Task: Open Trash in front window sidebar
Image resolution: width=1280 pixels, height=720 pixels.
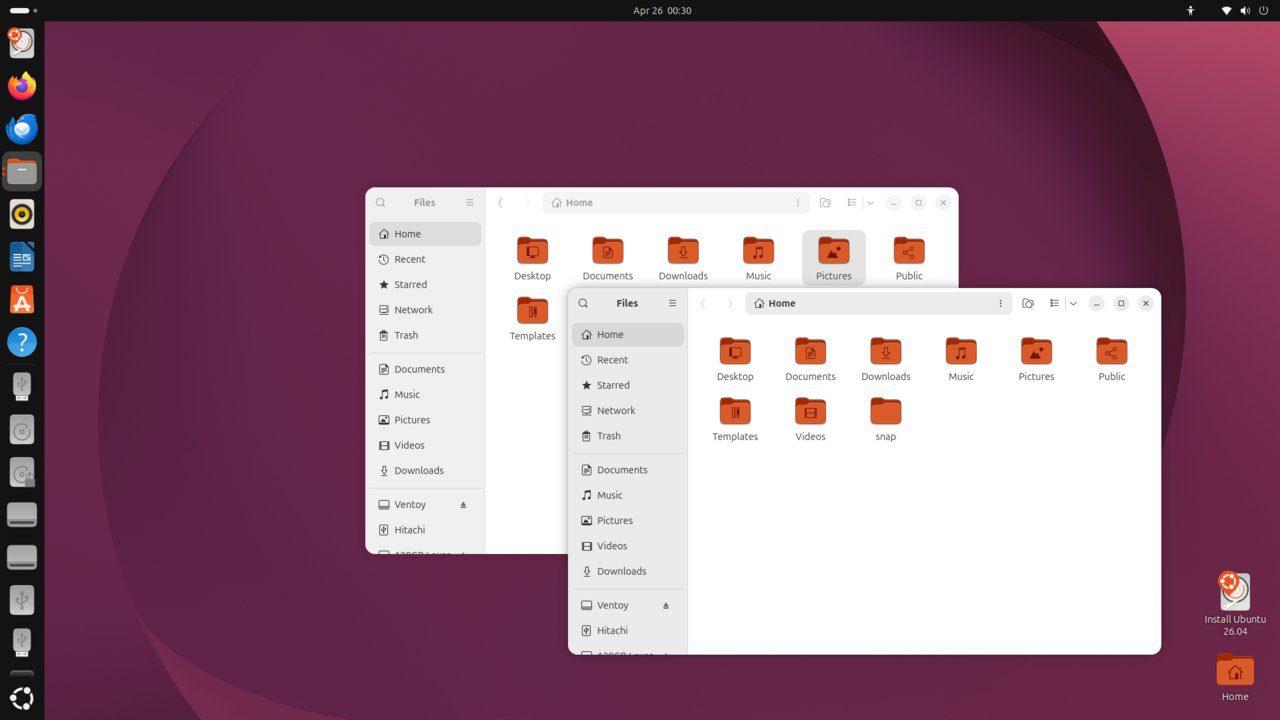Action: click(628, 436)
